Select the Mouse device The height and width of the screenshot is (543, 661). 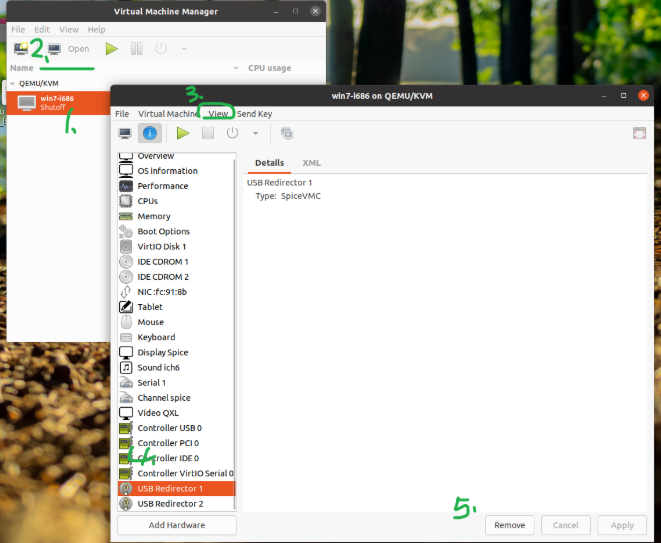coord(176,322)
